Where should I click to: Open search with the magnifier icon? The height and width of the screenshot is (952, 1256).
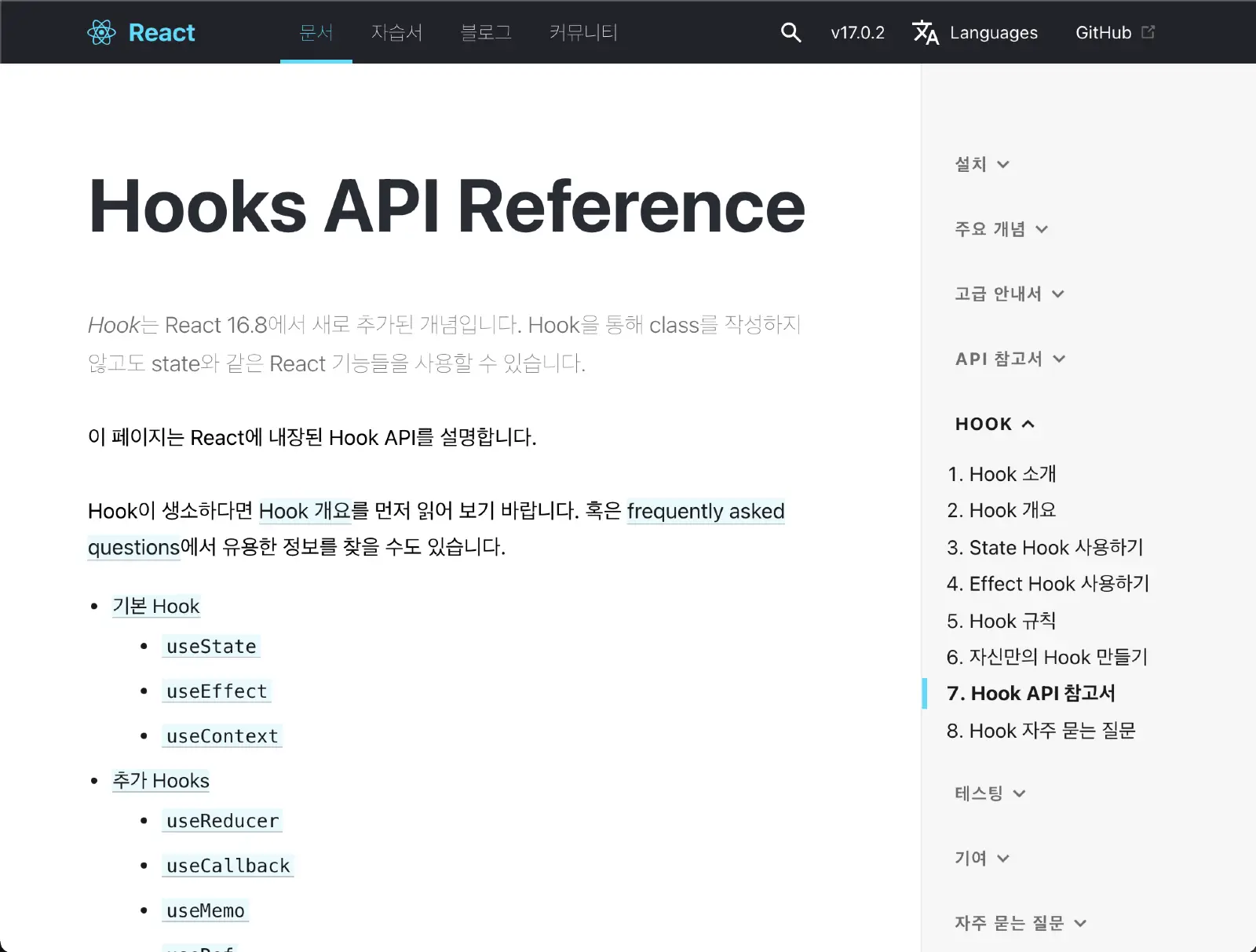790,32
